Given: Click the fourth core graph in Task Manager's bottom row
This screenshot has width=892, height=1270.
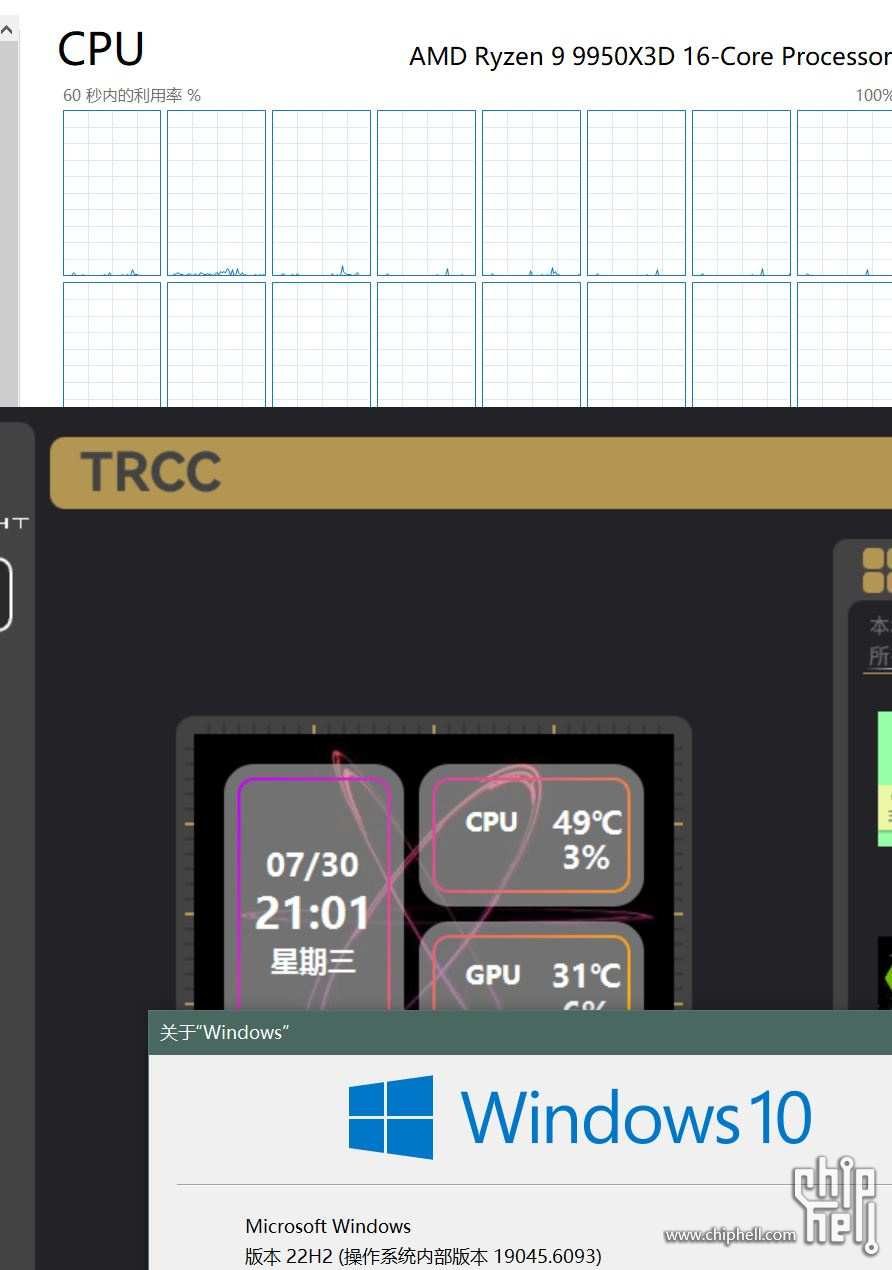Looking at the screenshot, I should coord(426,344).
